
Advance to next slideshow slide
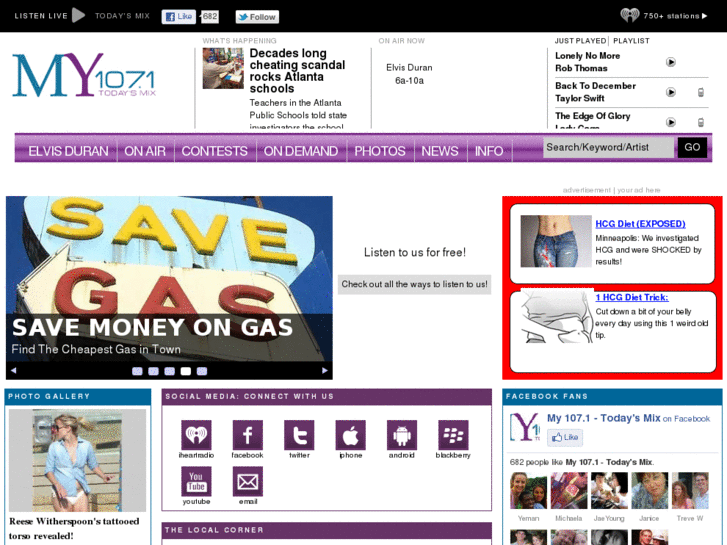(x=325, y=370)
